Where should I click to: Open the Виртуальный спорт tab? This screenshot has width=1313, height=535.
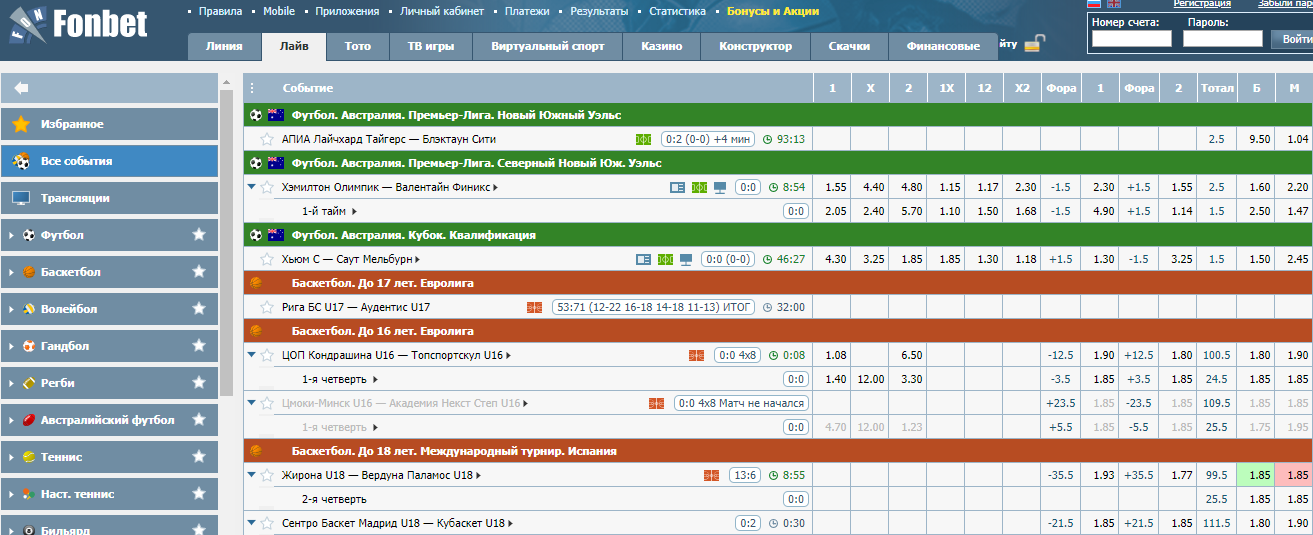click(546, 46)
